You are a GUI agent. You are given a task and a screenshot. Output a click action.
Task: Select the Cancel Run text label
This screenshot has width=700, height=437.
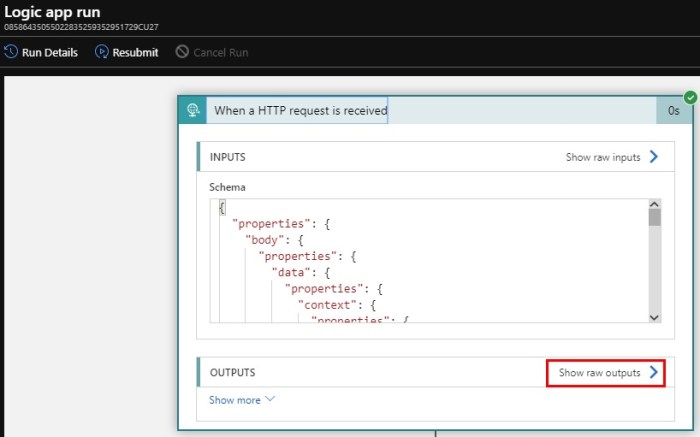[221, 52]
